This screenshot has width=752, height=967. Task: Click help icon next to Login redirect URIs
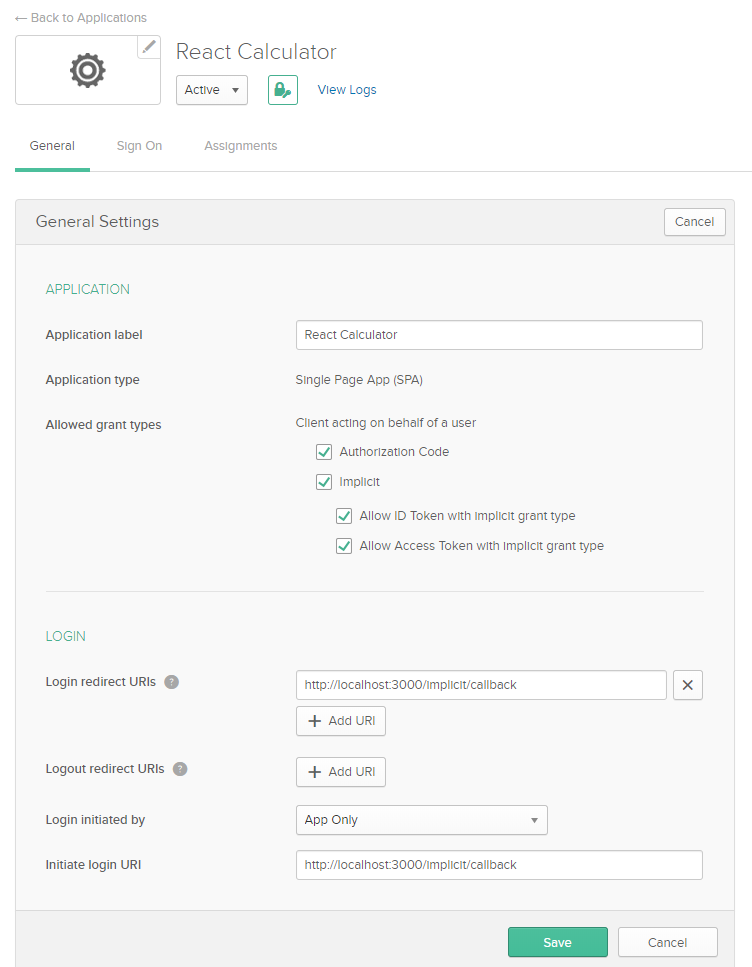(172, 682)
